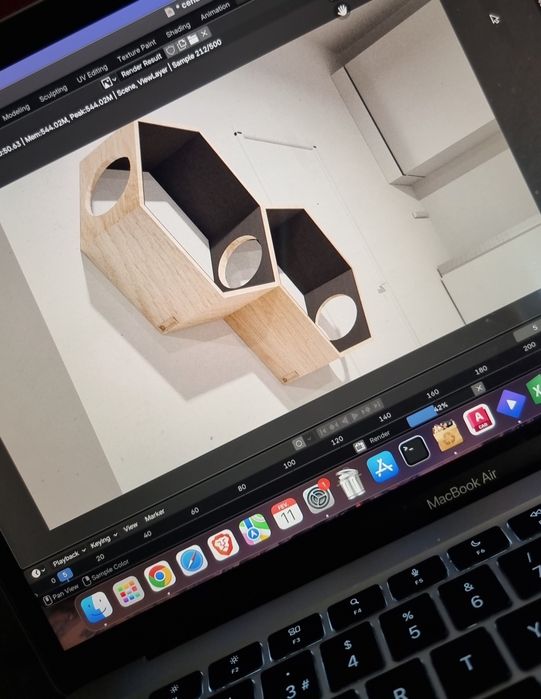
Task: Click frame 100 on the timeline ruler
Action: coord(290,464)
